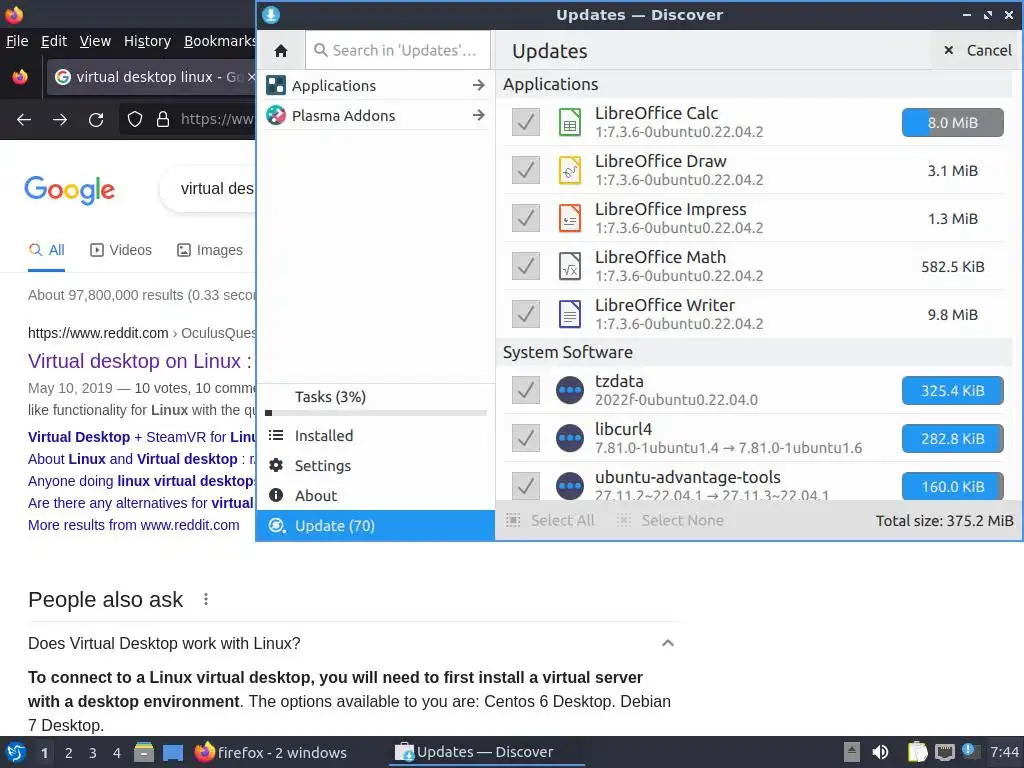The image size is (1024, 768).
Task: Click the Firefox URL address bar
Action: pos(189,119)
